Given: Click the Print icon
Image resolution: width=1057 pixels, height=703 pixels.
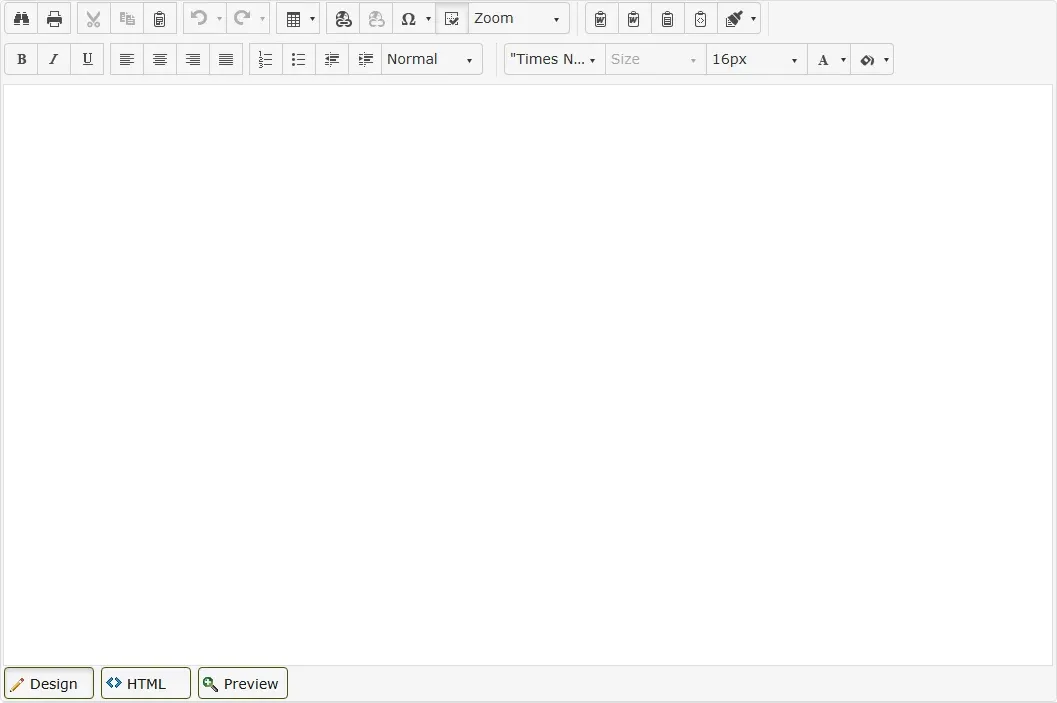Looking at the screenshot, I should [55, 19].
